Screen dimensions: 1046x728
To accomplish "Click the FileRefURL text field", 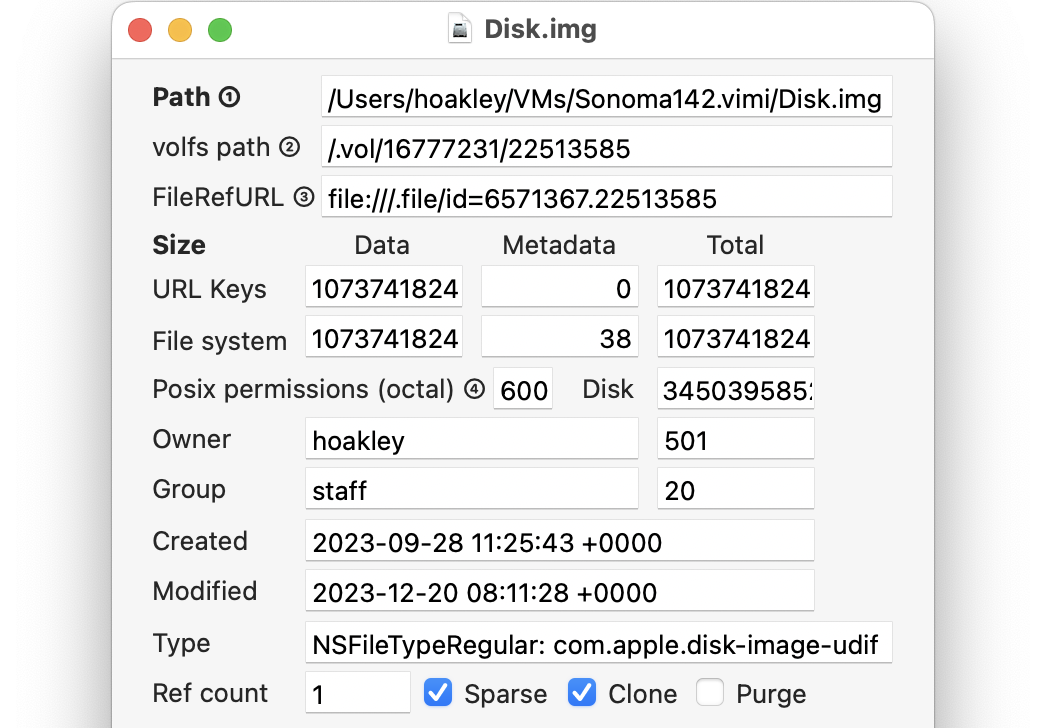I will [606, 199].
